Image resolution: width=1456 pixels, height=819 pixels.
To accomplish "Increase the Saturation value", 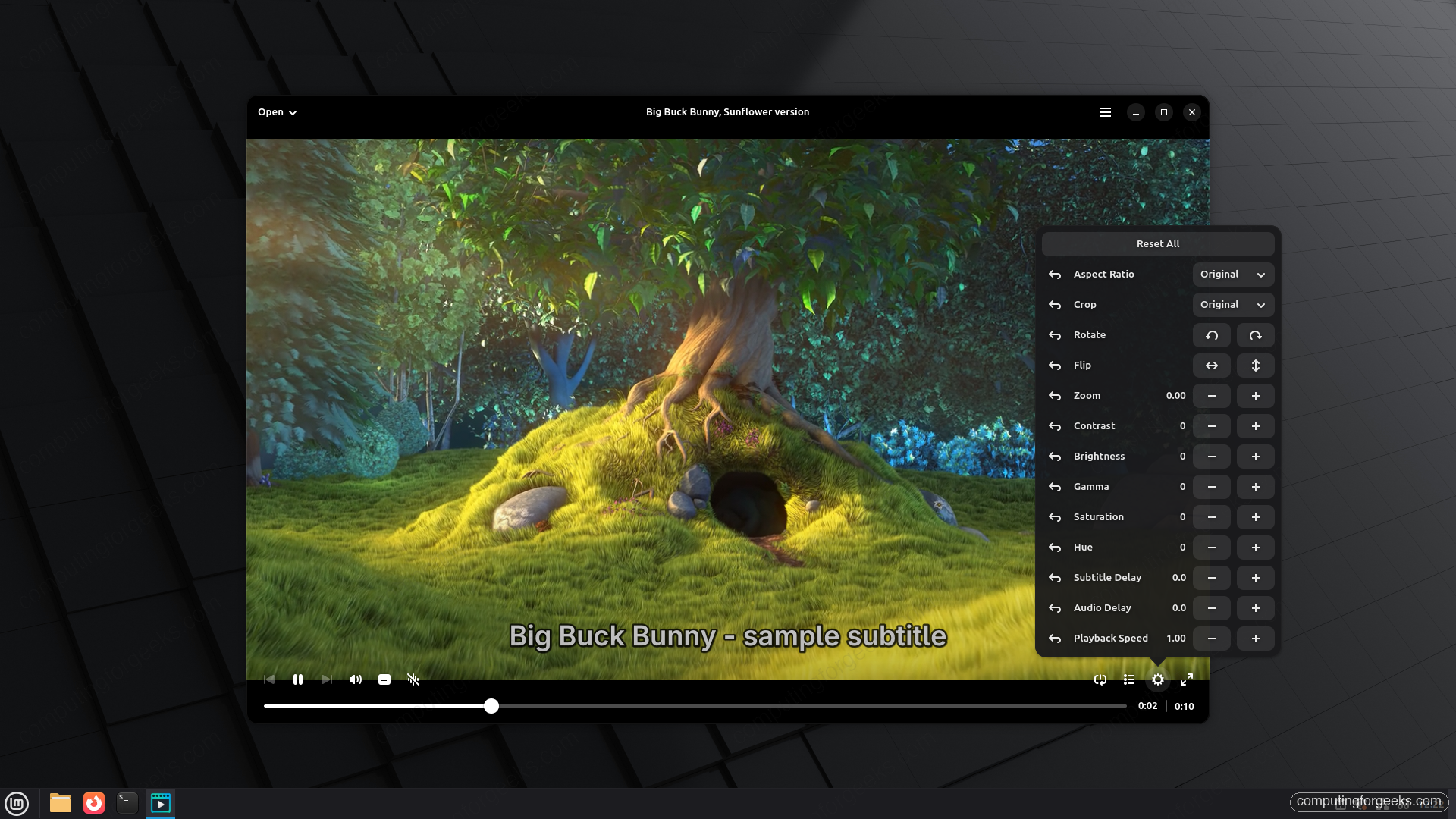I will (1256, 517).
